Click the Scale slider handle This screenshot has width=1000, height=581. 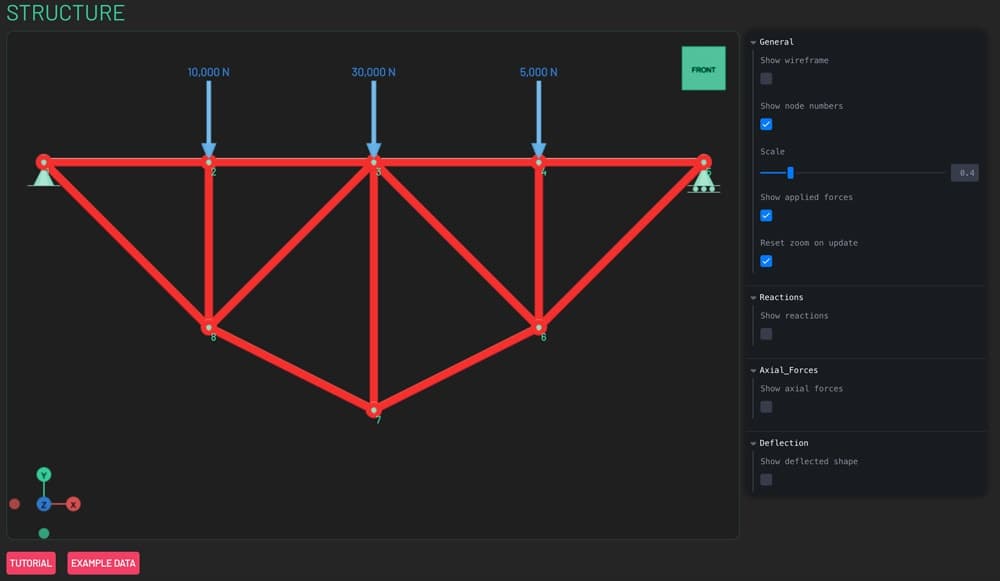tap(790, 172)
